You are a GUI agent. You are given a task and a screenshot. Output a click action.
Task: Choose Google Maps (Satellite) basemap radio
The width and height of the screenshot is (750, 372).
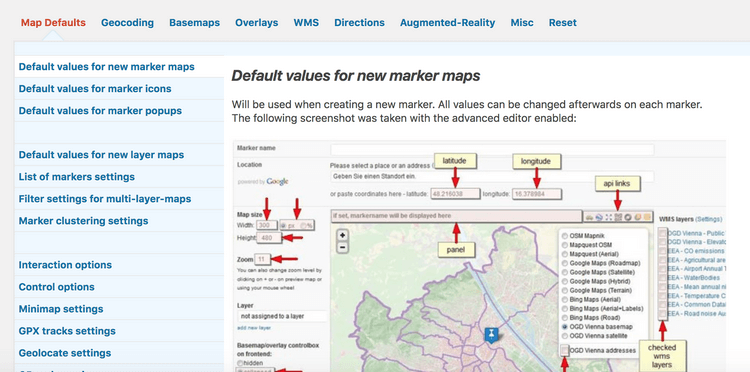click(565, 273)
